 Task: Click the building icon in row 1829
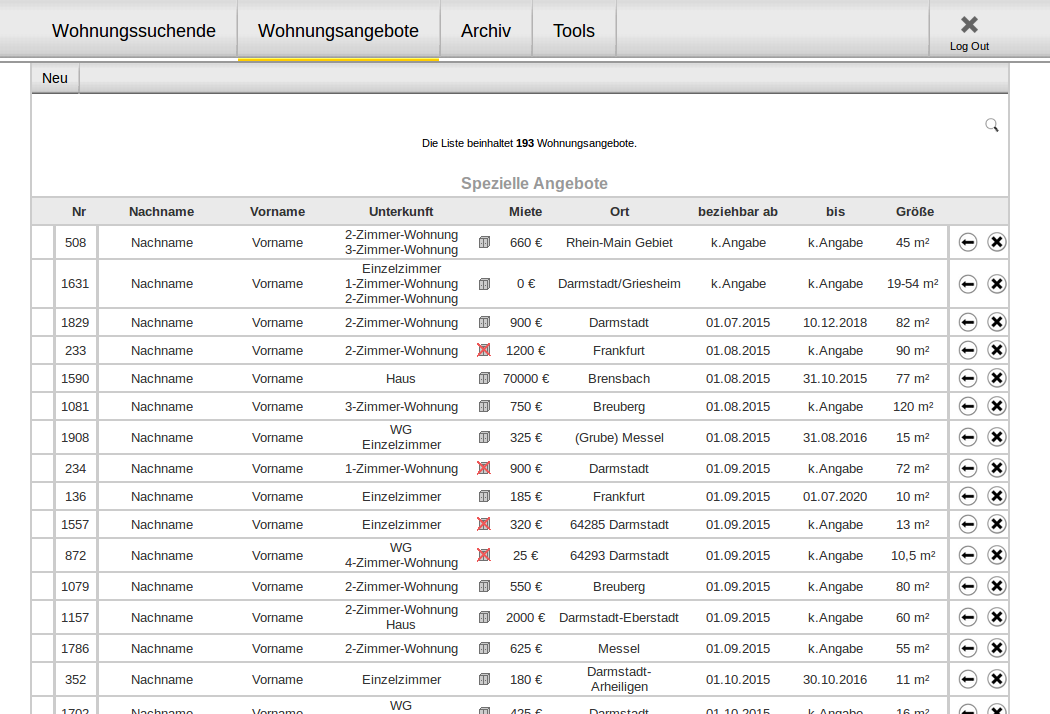click(484, 323)
